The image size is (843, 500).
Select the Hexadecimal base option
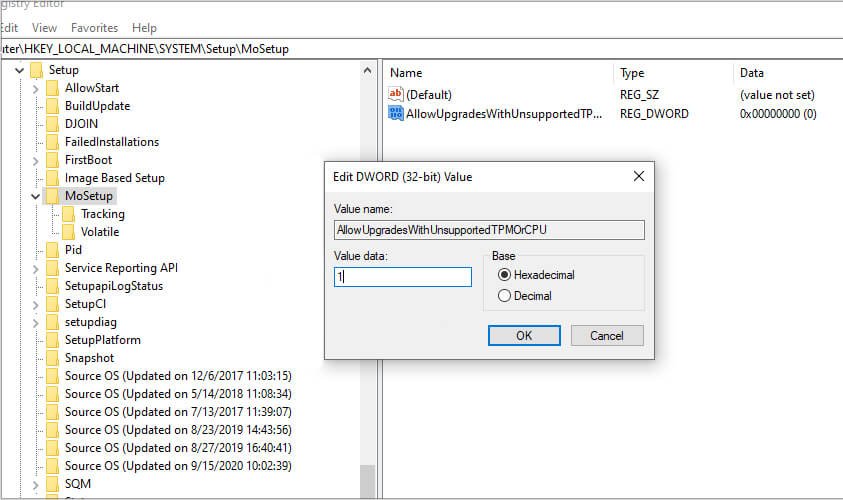pyautogui.click(x=504, y=275)
